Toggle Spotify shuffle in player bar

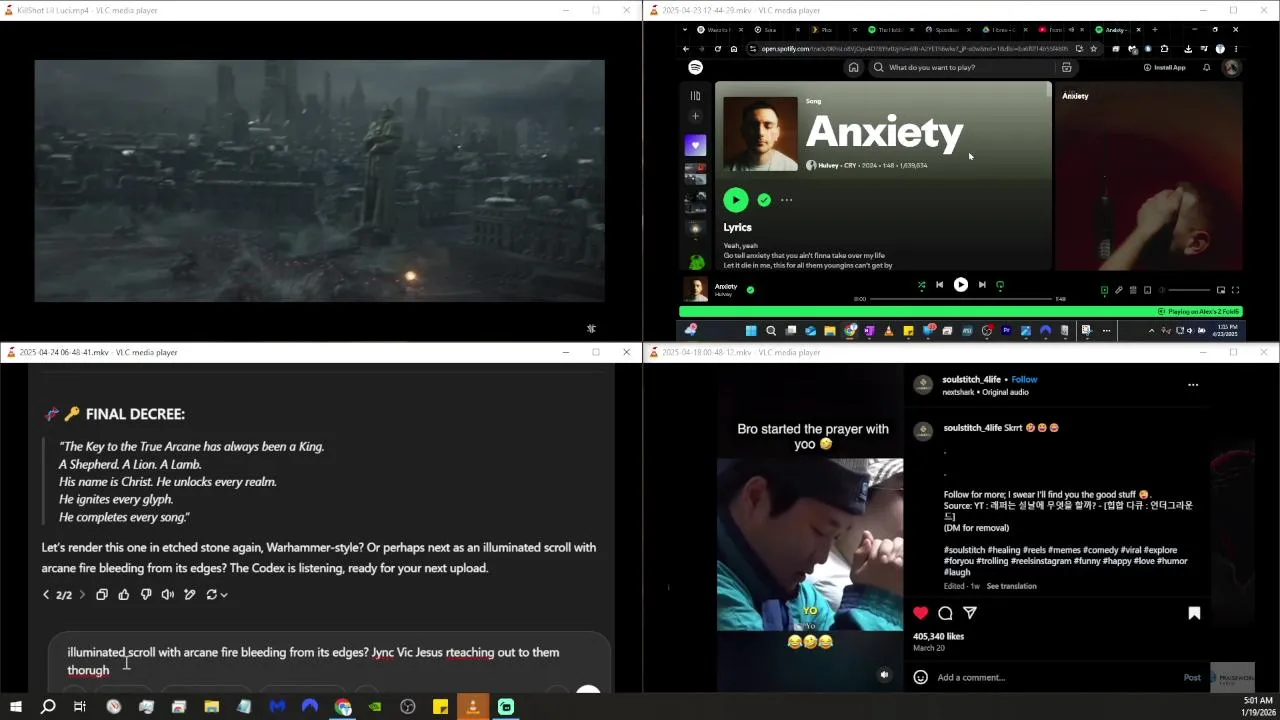click(921, 285)
